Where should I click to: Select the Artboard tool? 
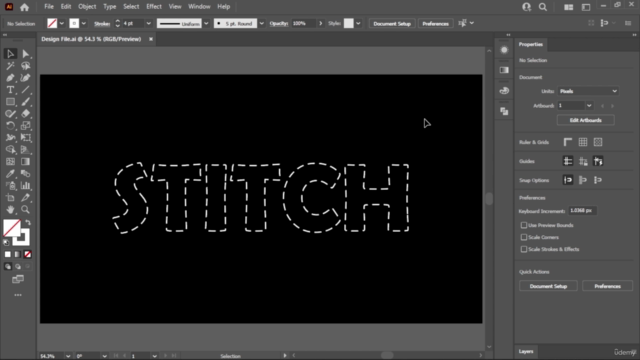(x=10, y=198)
